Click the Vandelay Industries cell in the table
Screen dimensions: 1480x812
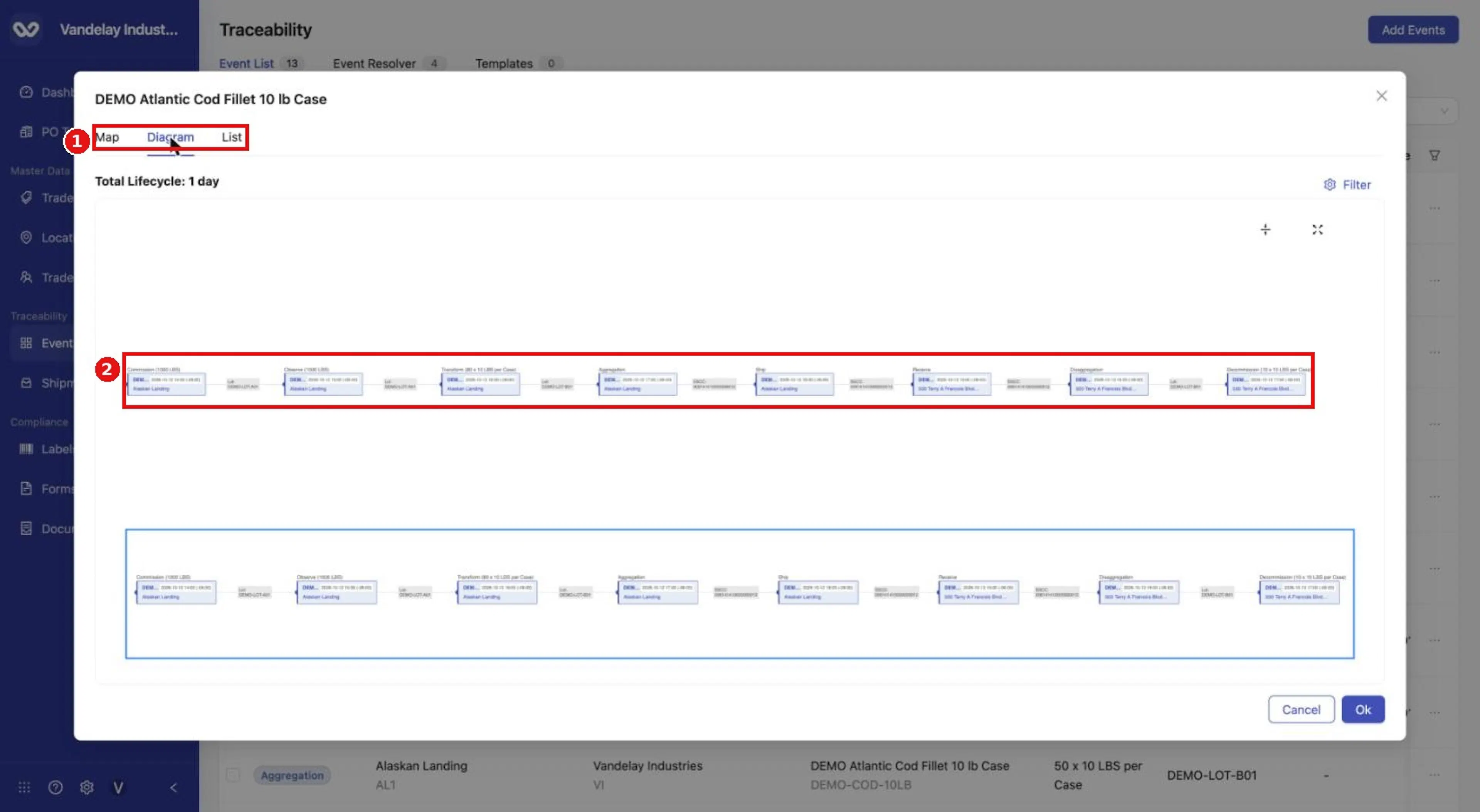(647, 765)
